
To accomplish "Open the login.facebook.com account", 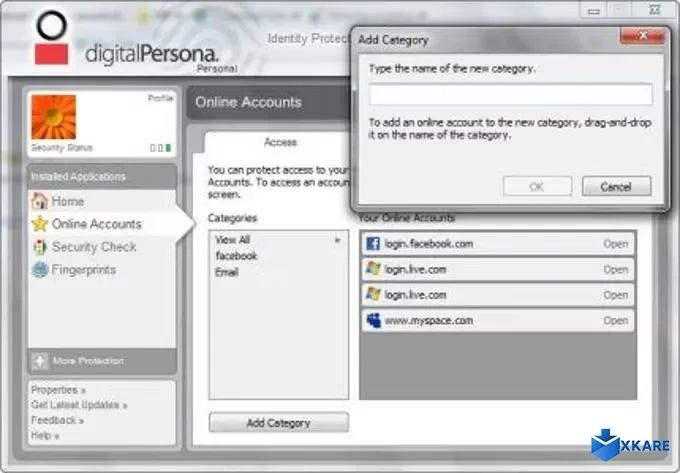I will [615, 244].
